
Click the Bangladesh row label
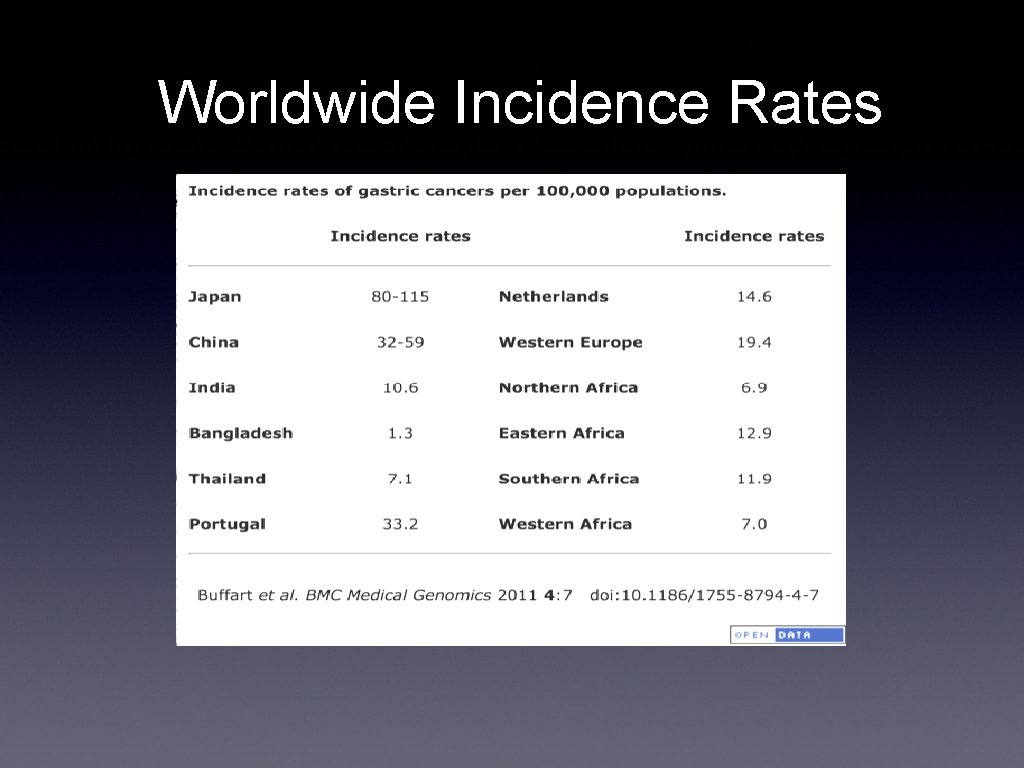[x=240, y=433]
